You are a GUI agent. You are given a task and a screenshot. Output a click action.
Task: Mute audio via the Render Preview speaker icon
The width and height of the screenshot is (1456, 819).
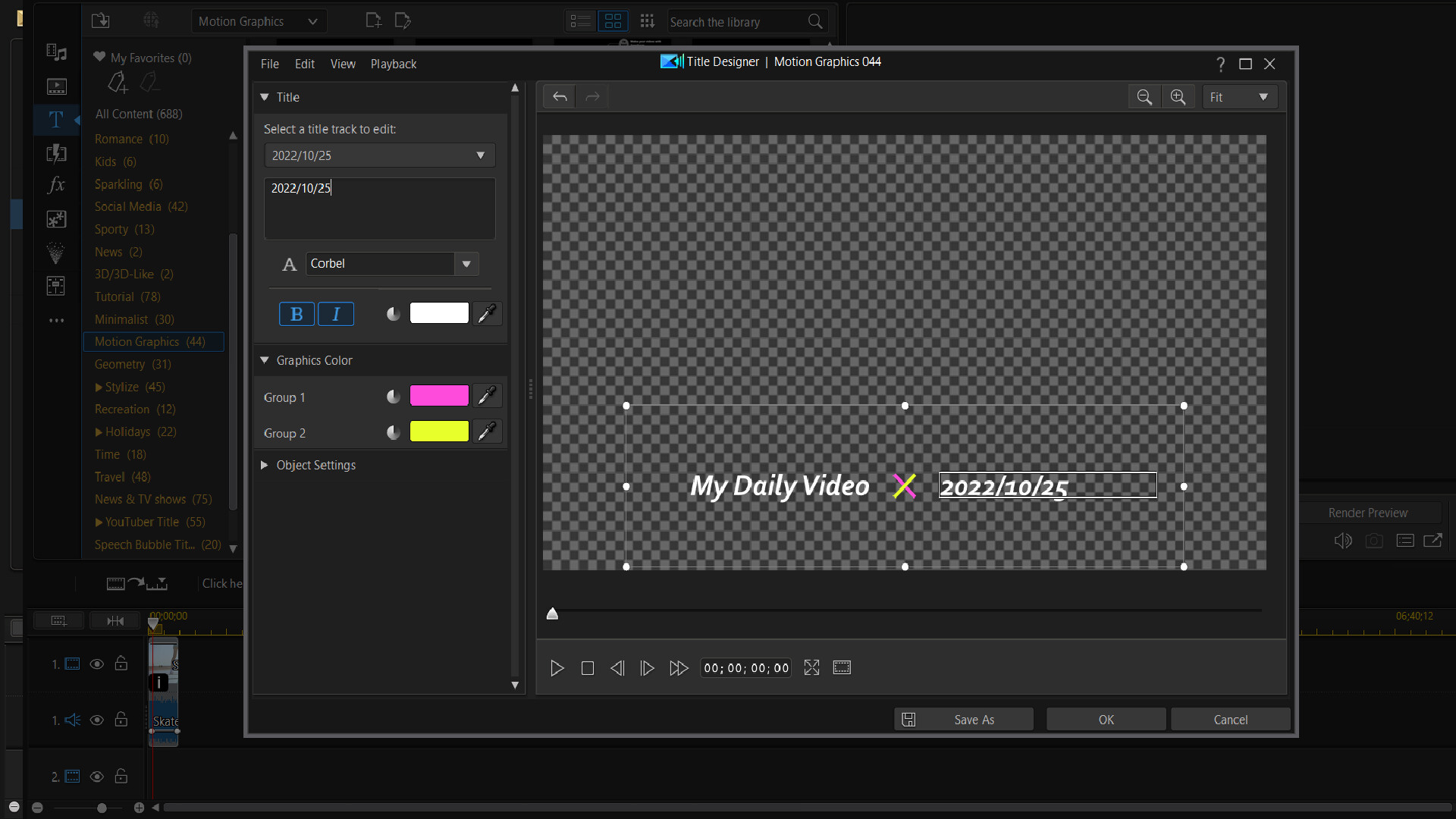coord(1343,540)
